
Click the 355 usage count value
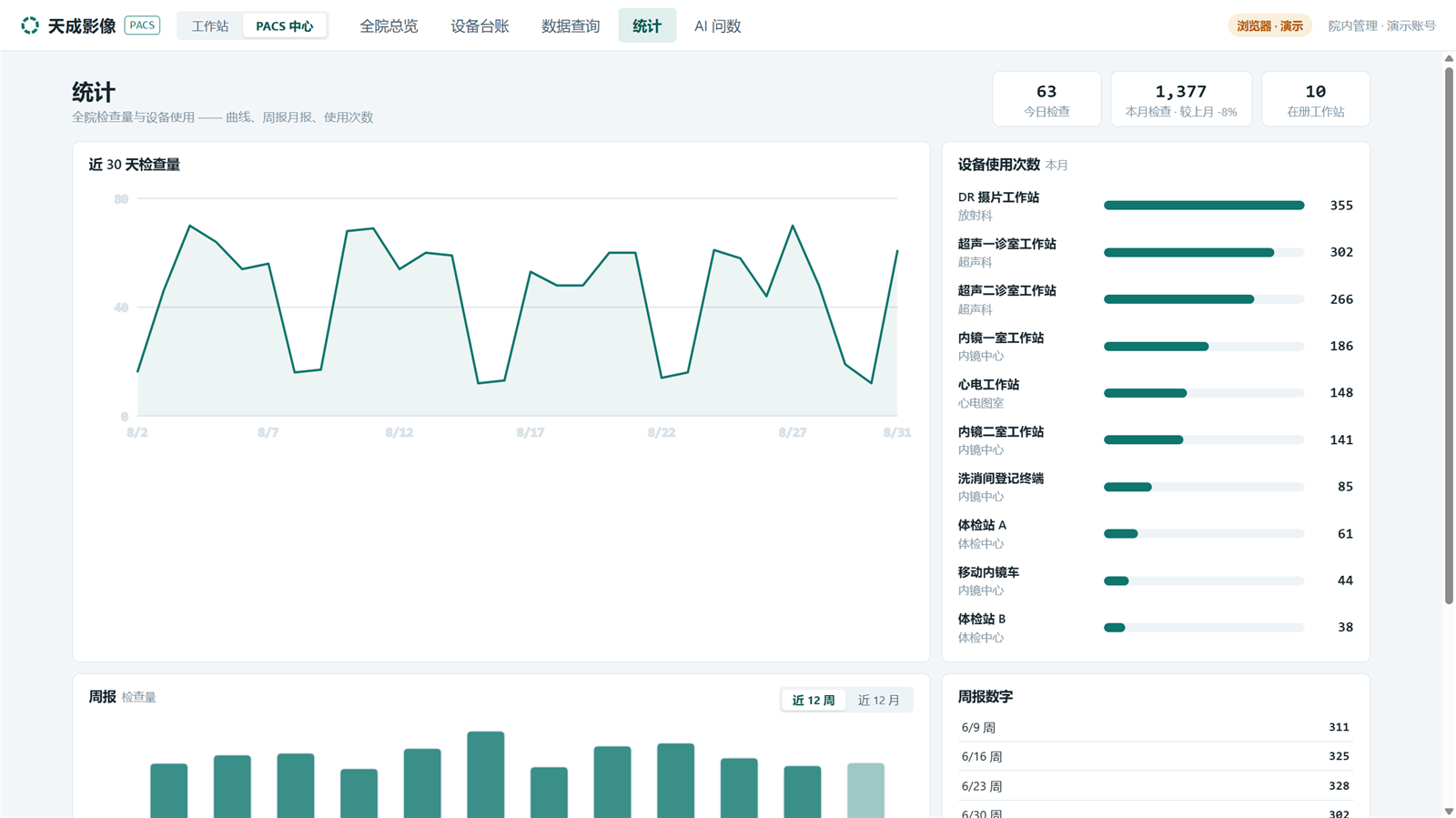(x=1341, y=206)
